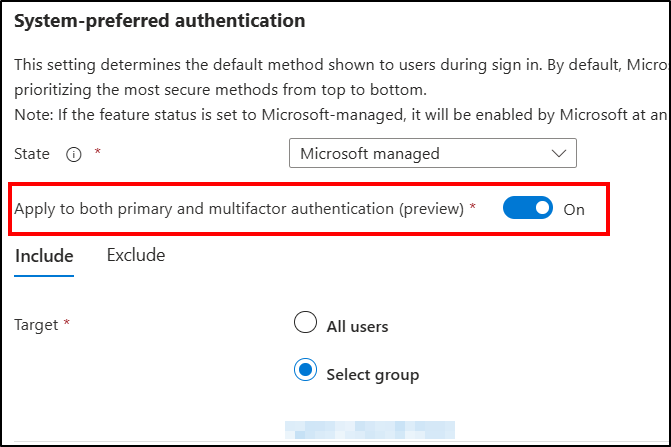Click the "Select group" option label

click(x=372, y=374)
